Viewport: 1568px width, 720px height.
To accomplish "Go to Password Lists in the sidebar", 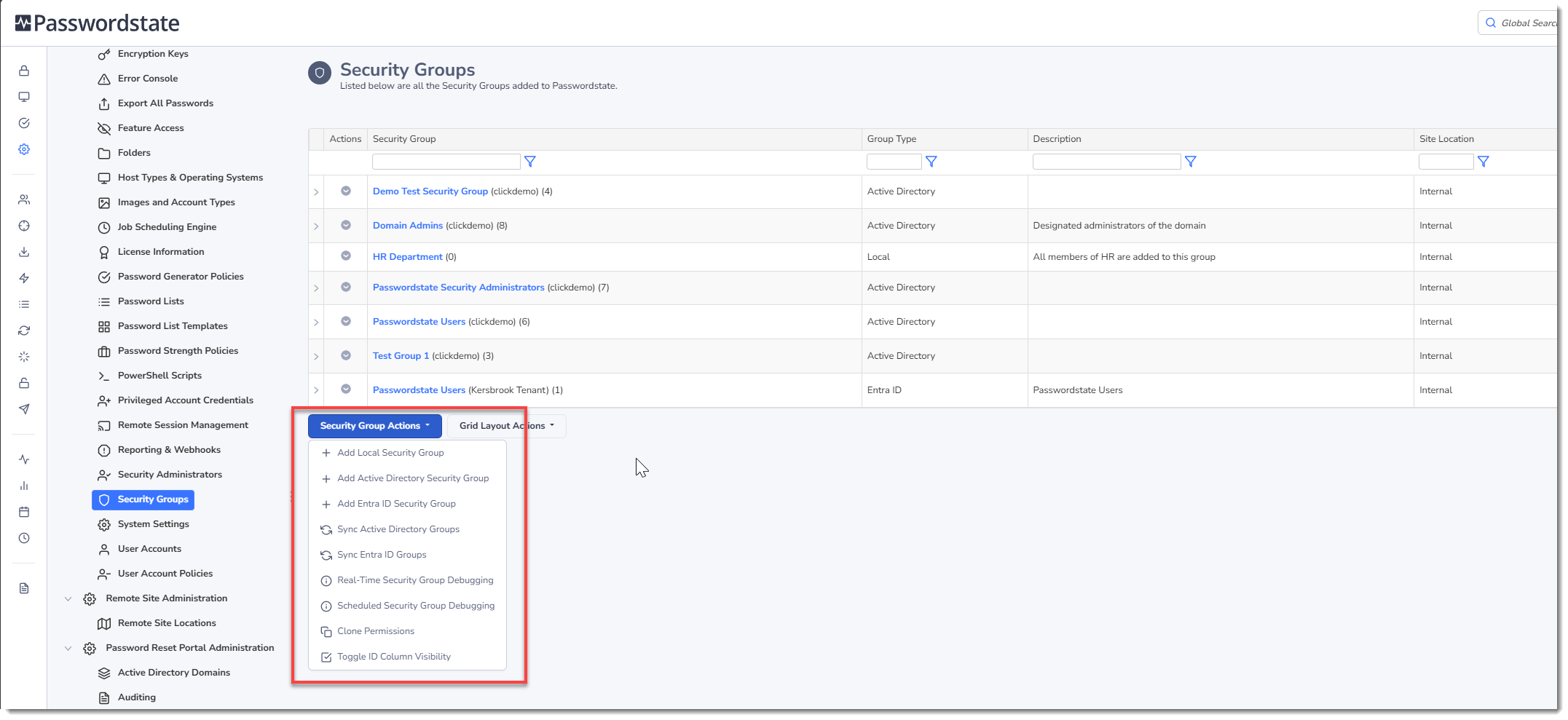I will [x=151, y=301].
